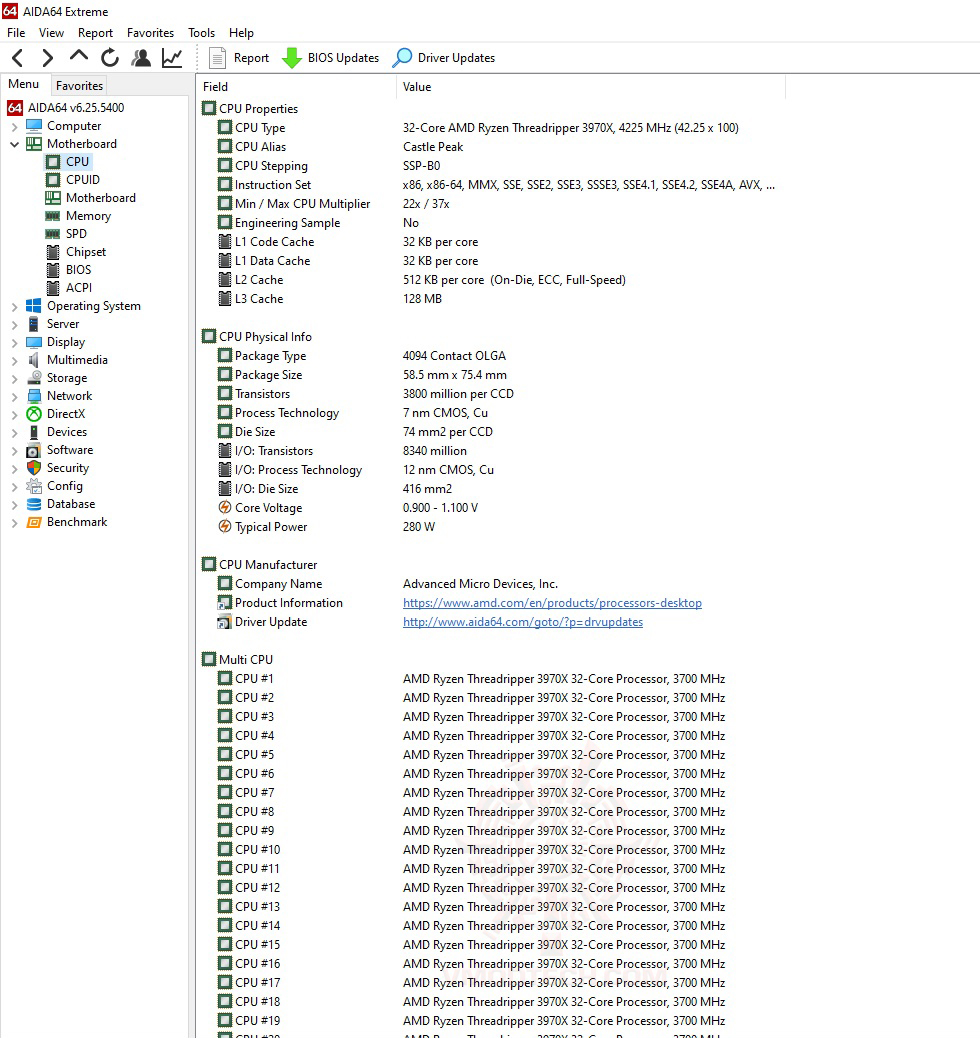Click the Report toolbar button label
This screenshot has height=1038, width=980.
[251, 58]
